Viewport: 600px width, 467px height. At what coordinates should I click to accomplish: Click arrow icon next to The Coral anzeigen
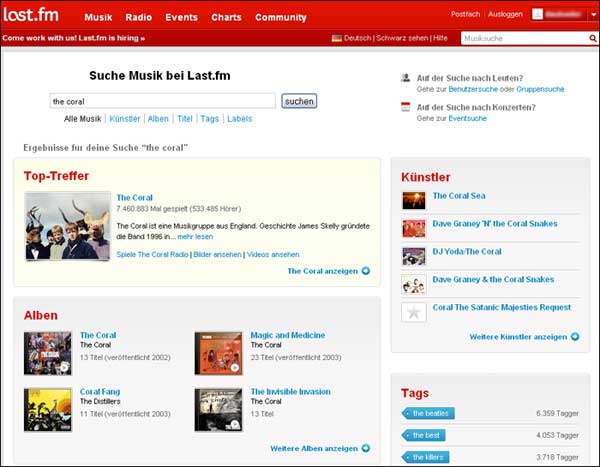coord(366,271)
